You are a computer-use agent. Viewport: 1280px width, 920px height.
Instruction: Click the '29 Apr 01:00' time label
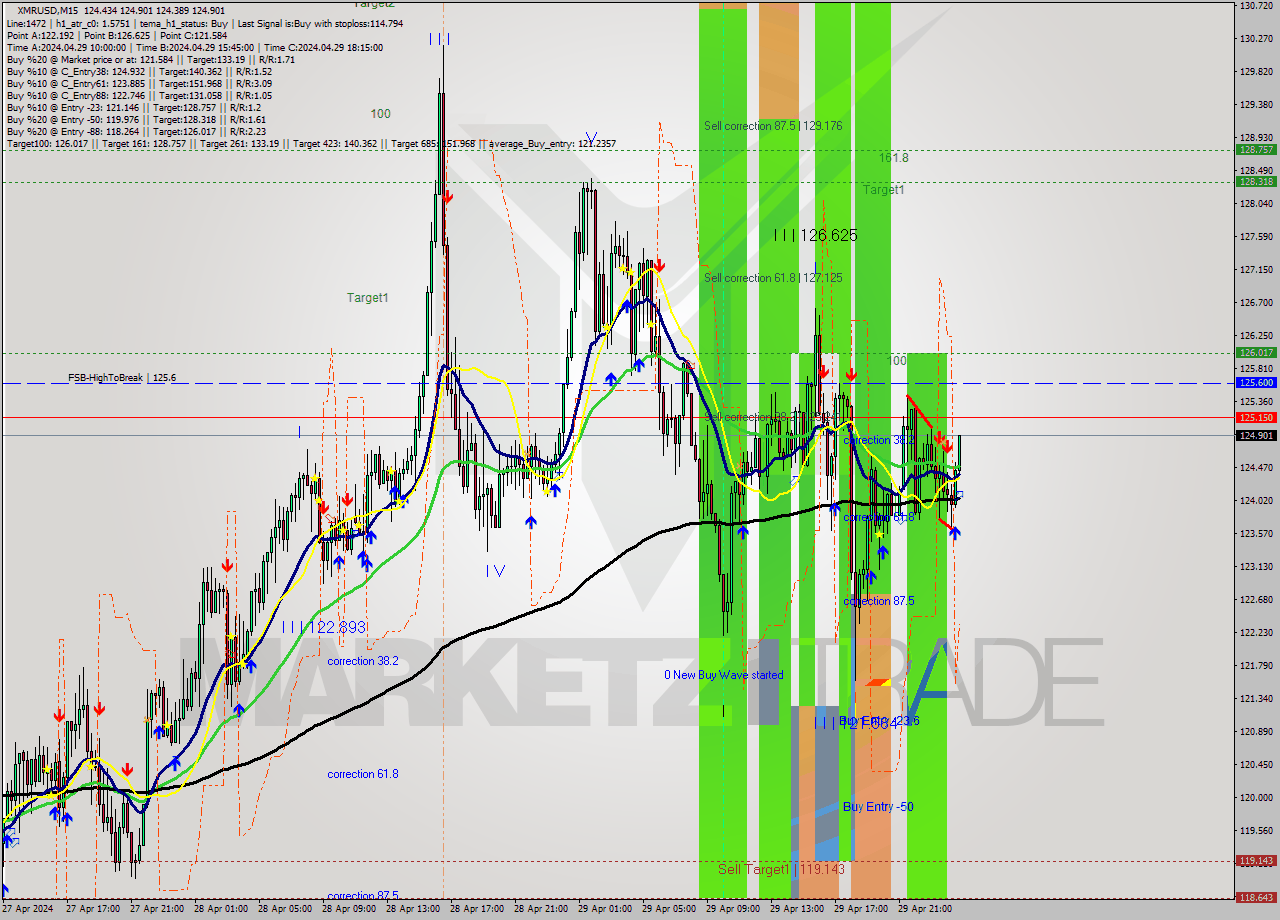pyautogui.click(x=605, y=910)
